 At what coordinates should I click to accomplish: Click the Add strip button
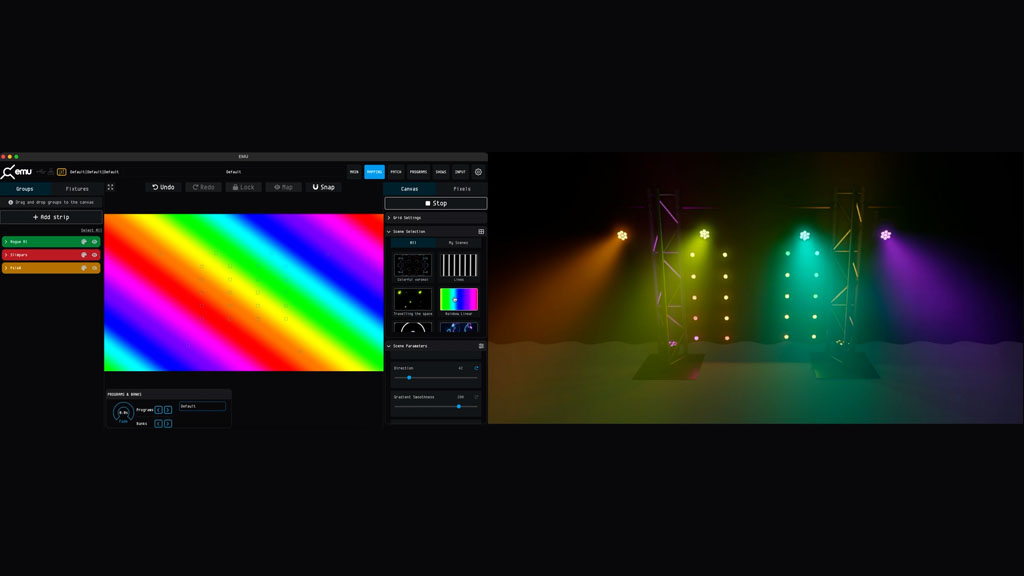(51, 217)
